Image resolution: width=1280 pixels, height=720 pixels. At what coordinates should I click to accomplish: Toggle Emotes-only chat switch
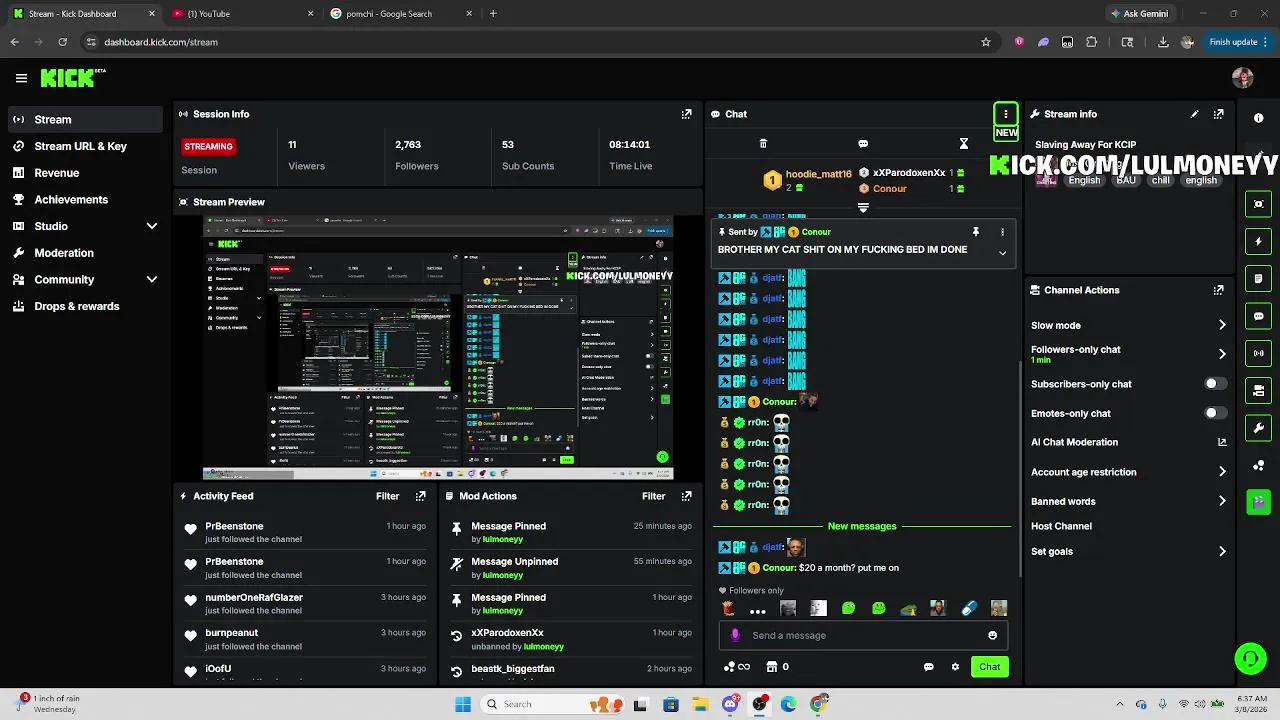point(1215,413)
